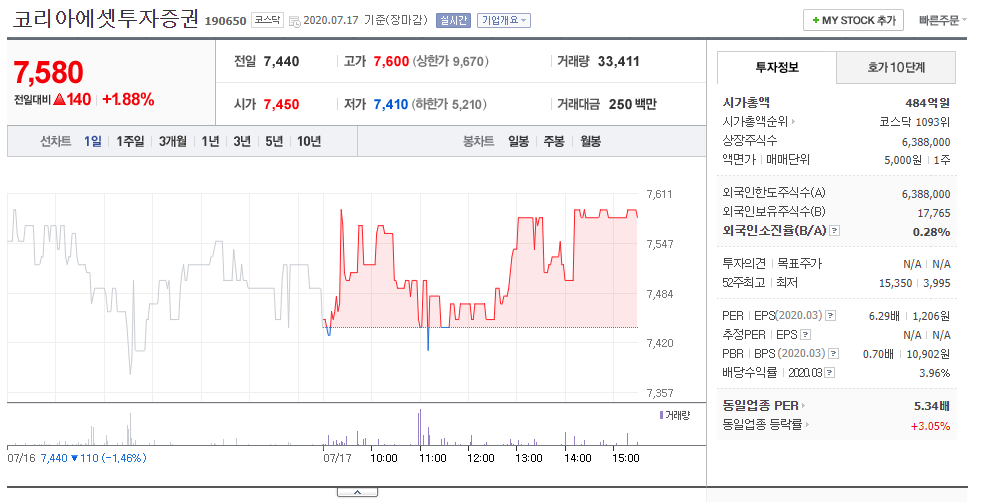The width and height of the screenshot is (981, 502).
Task: Click the stock code 190650
Action: (x=226, y=21)
